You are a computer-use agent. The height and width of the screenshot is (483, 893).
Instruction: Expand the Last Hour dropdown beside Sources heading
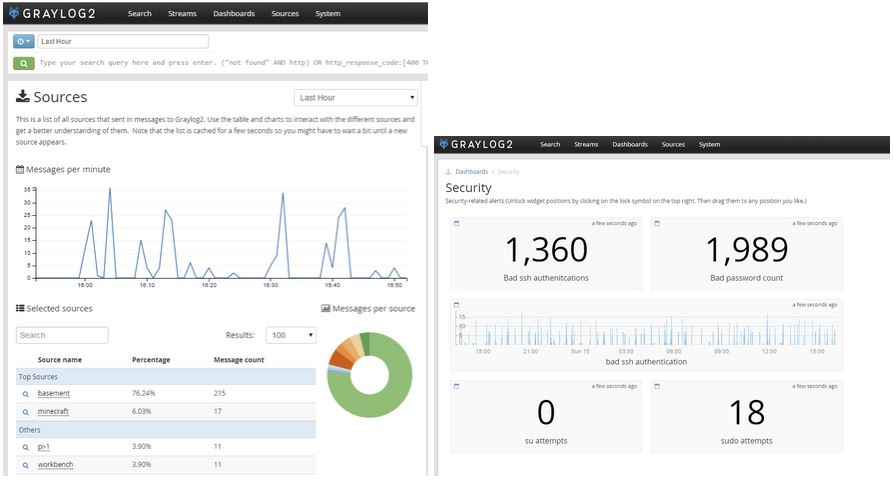pyautogui.click(x=355, y=97)
